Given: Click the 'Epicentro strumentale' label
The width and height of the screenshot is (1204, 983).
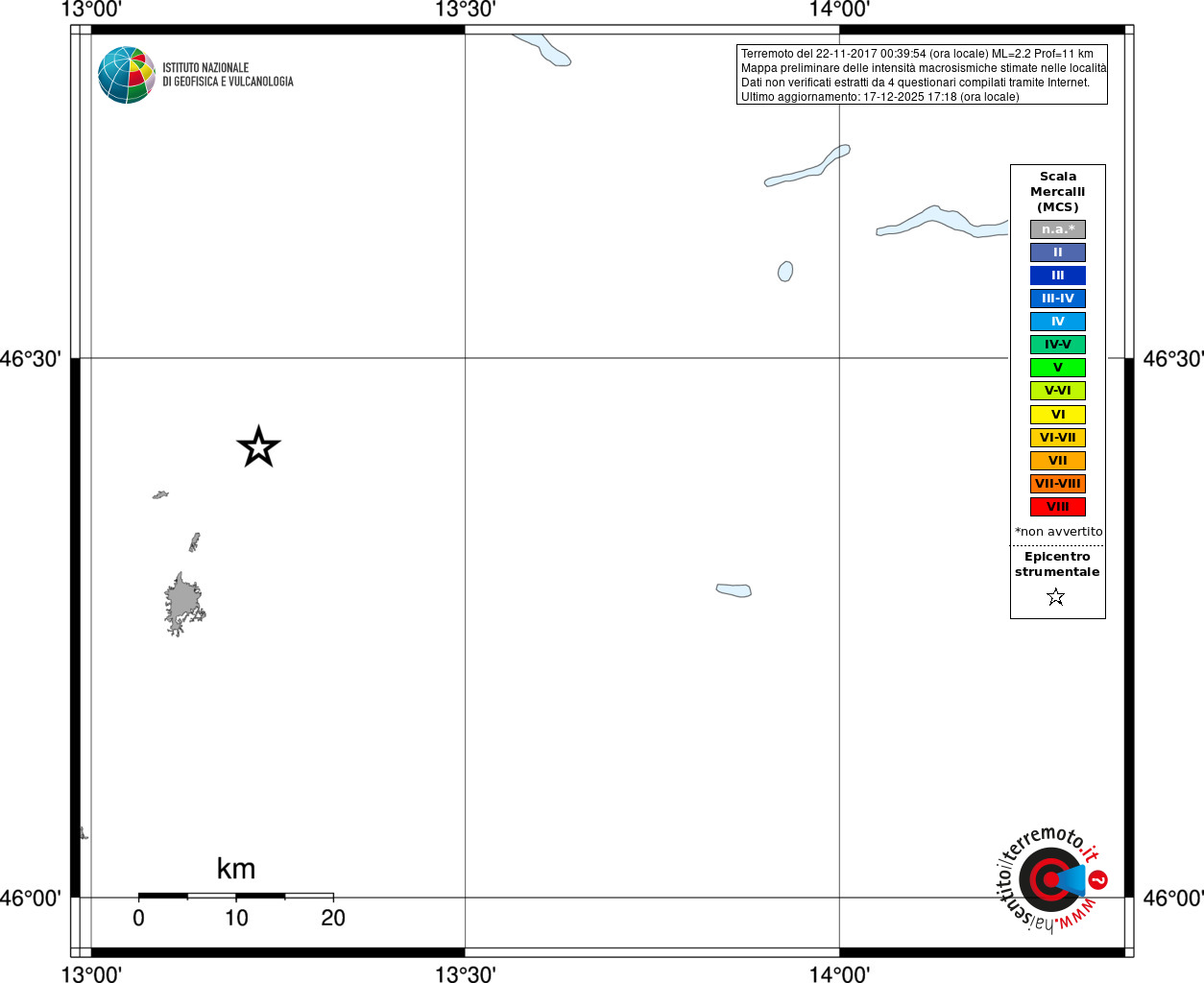Looking at the screenshot, I should [x=1058, y=564].
